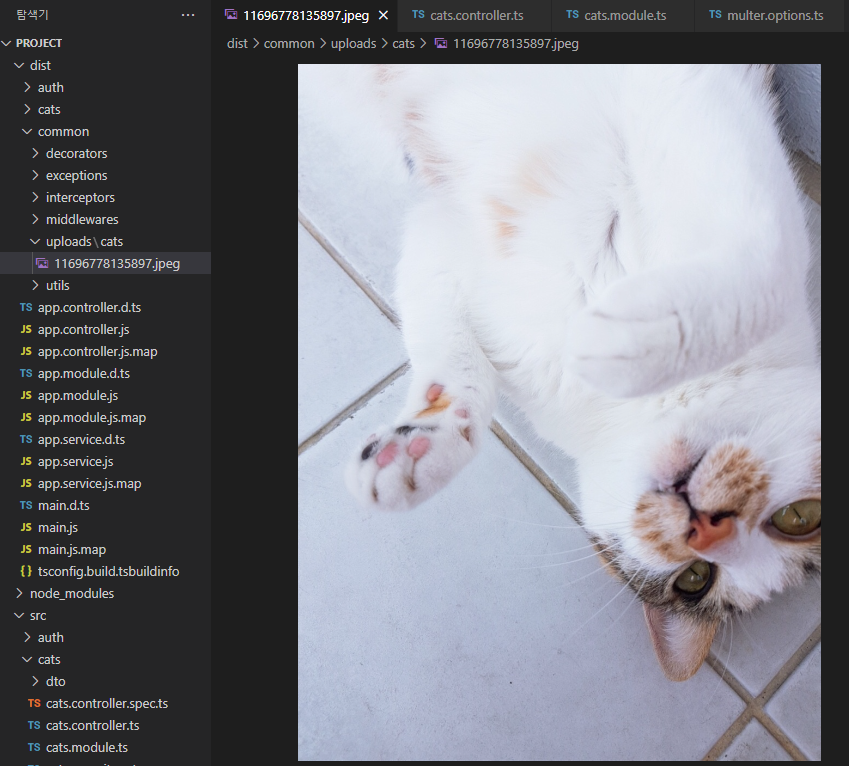The width and height of the screenshot is (849, 766).
Task: Expand the auth folder under dist
Action: click(27, 87)
